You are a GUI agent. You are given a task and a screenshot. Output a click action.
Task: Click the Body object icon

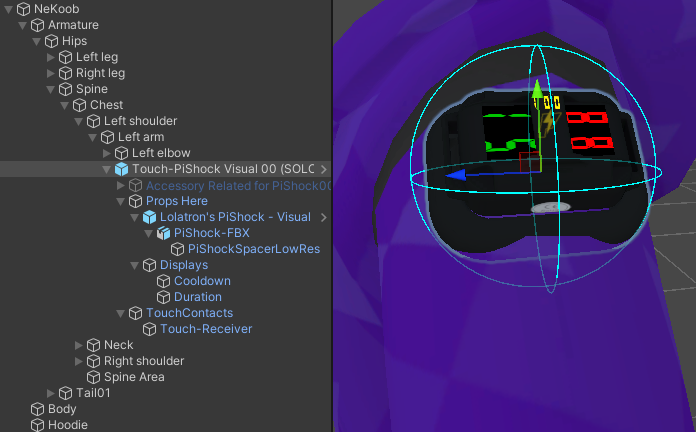tap(37, 408)
